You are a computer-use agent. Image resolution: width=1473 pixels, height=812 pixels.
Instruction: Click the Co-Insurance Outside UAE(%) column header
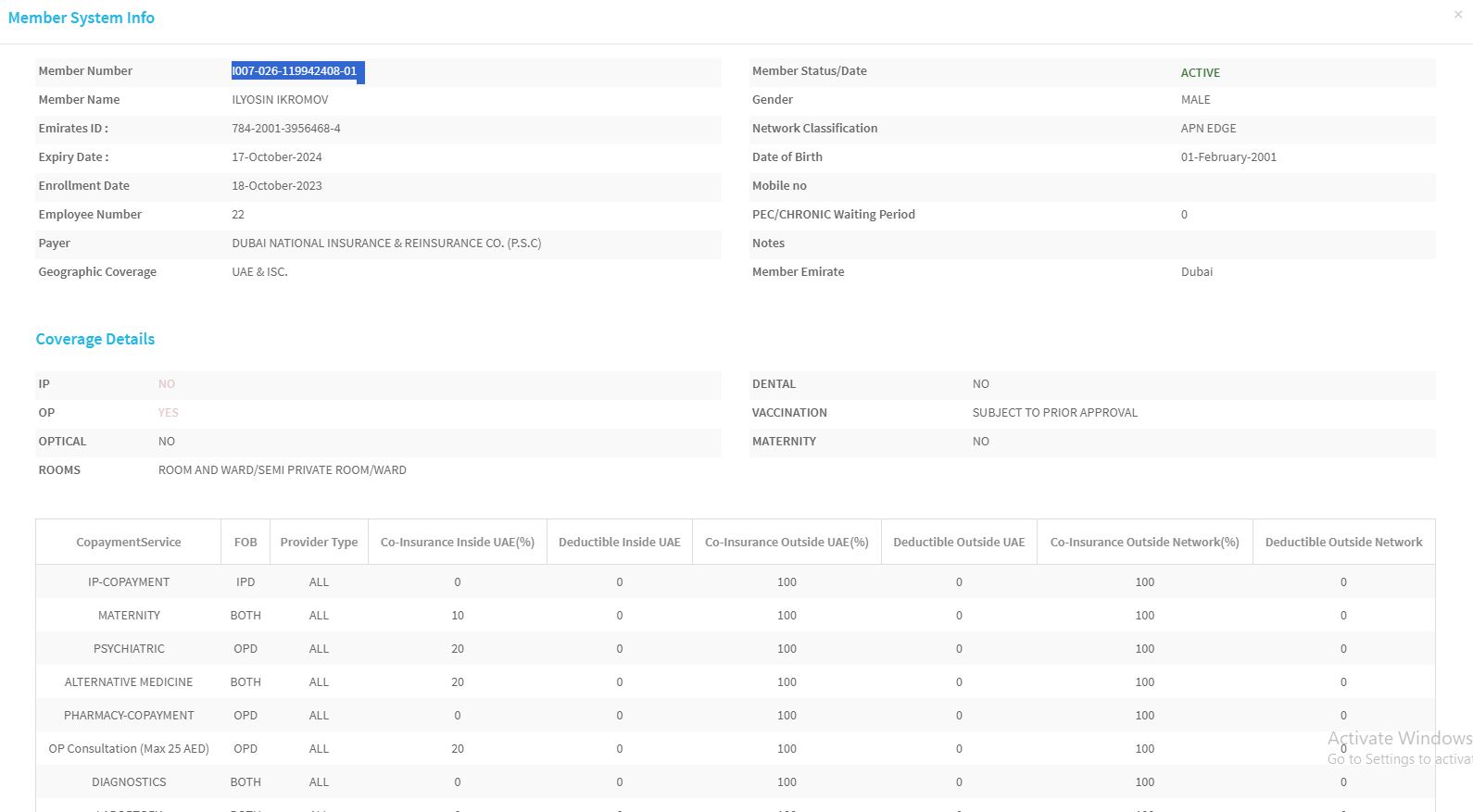[x=787, y=543]
